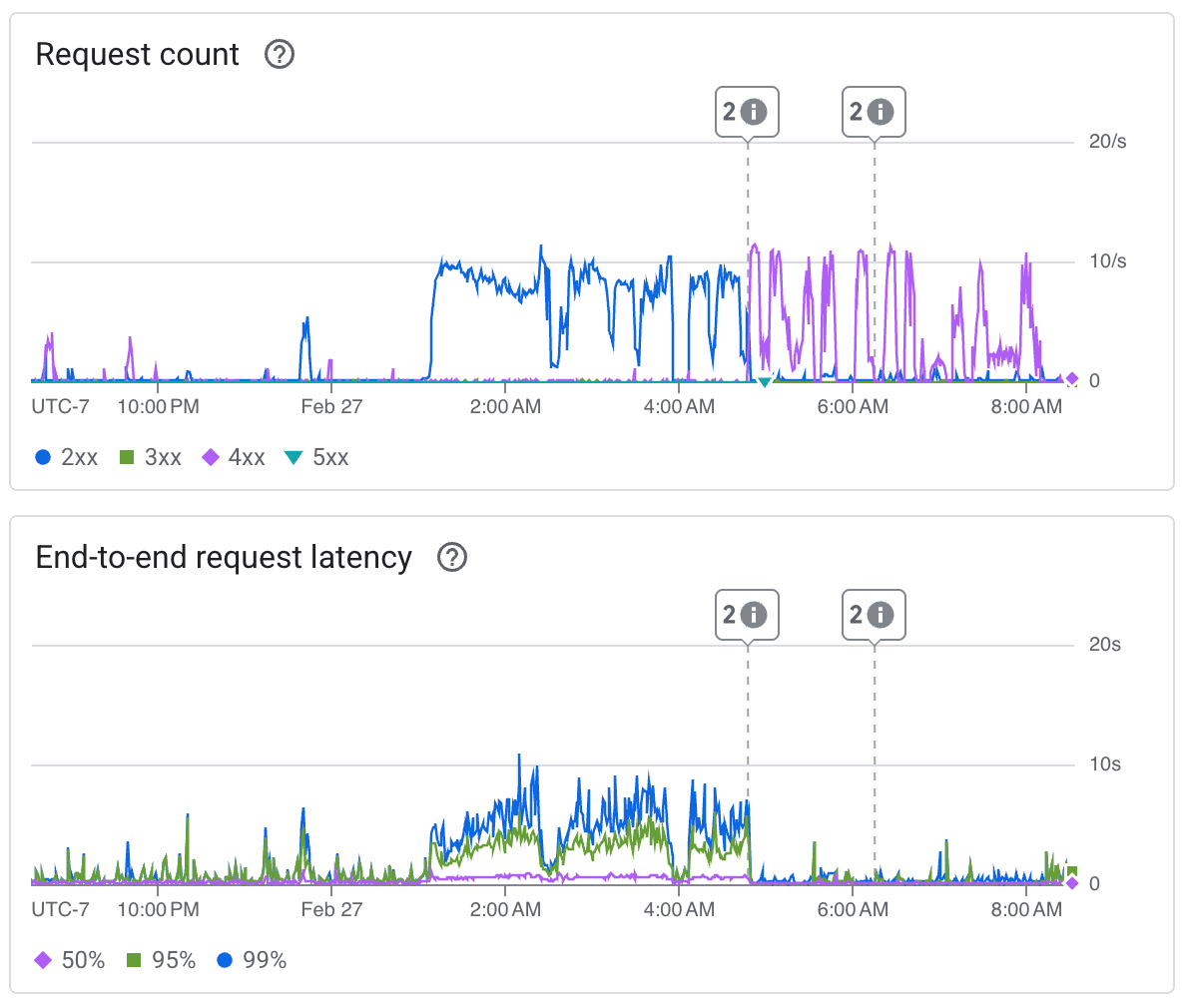This screenshot has width=1186, height=1008.
Task: Click the teal 5xx triangle icon in the legend
Action: pyautogui.click(x=293, y=456)
